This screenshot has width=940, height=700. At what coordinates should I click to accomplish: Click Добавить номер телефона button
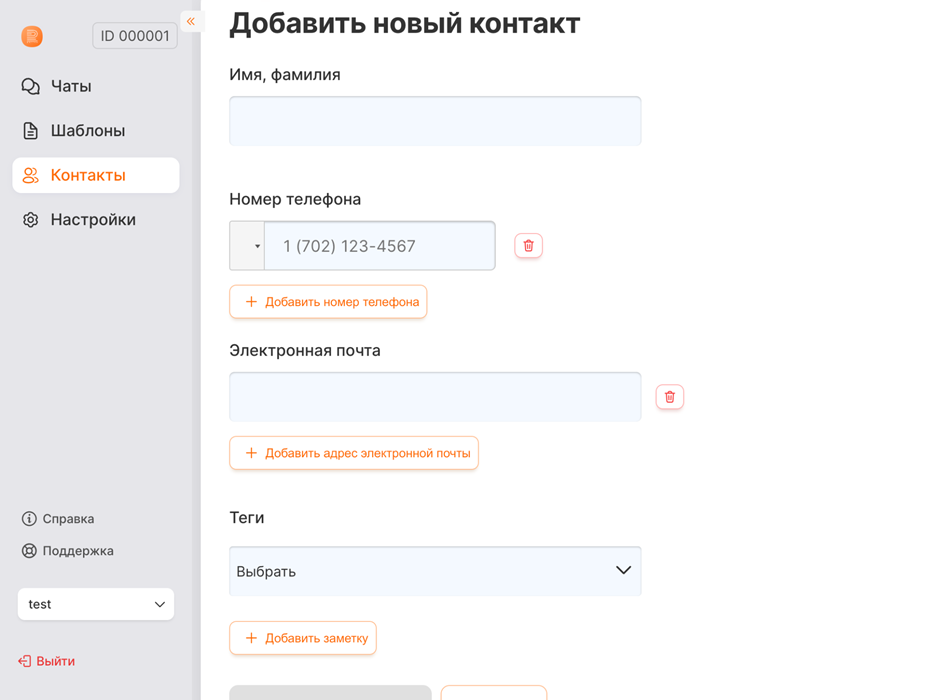(328, 302)
